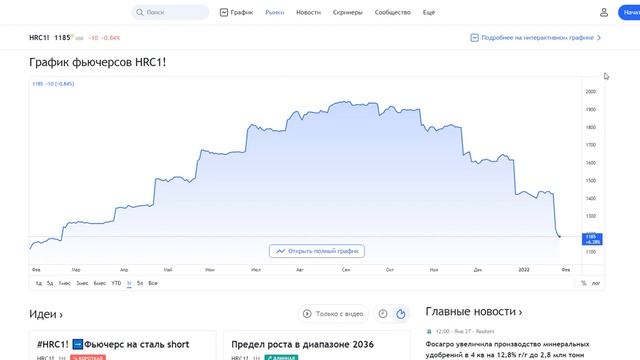Click the play icon in Только с видео
The image size is (640, 360).
point(307,313)
